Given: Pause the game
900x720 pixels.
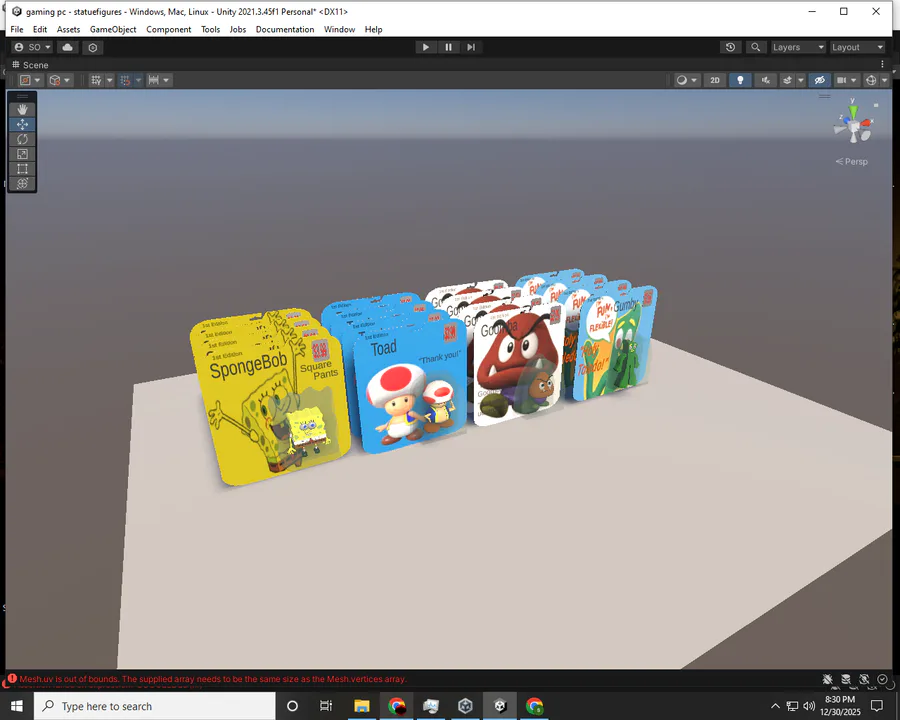Looking at the screenshot, I should 448,47.
